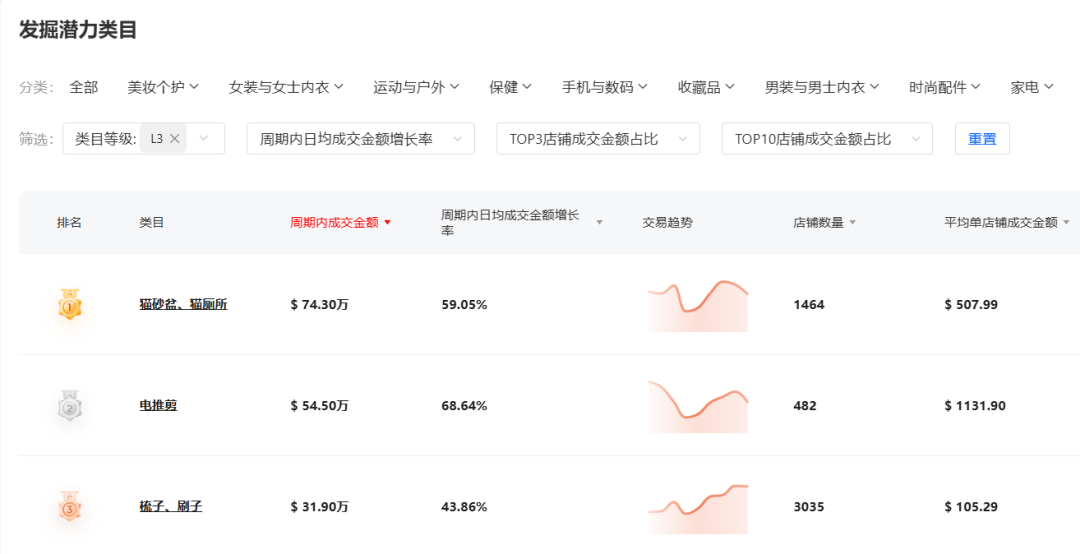Open the 类目等级 filter dropdown

pyautogui.click(x=205, y=139)
